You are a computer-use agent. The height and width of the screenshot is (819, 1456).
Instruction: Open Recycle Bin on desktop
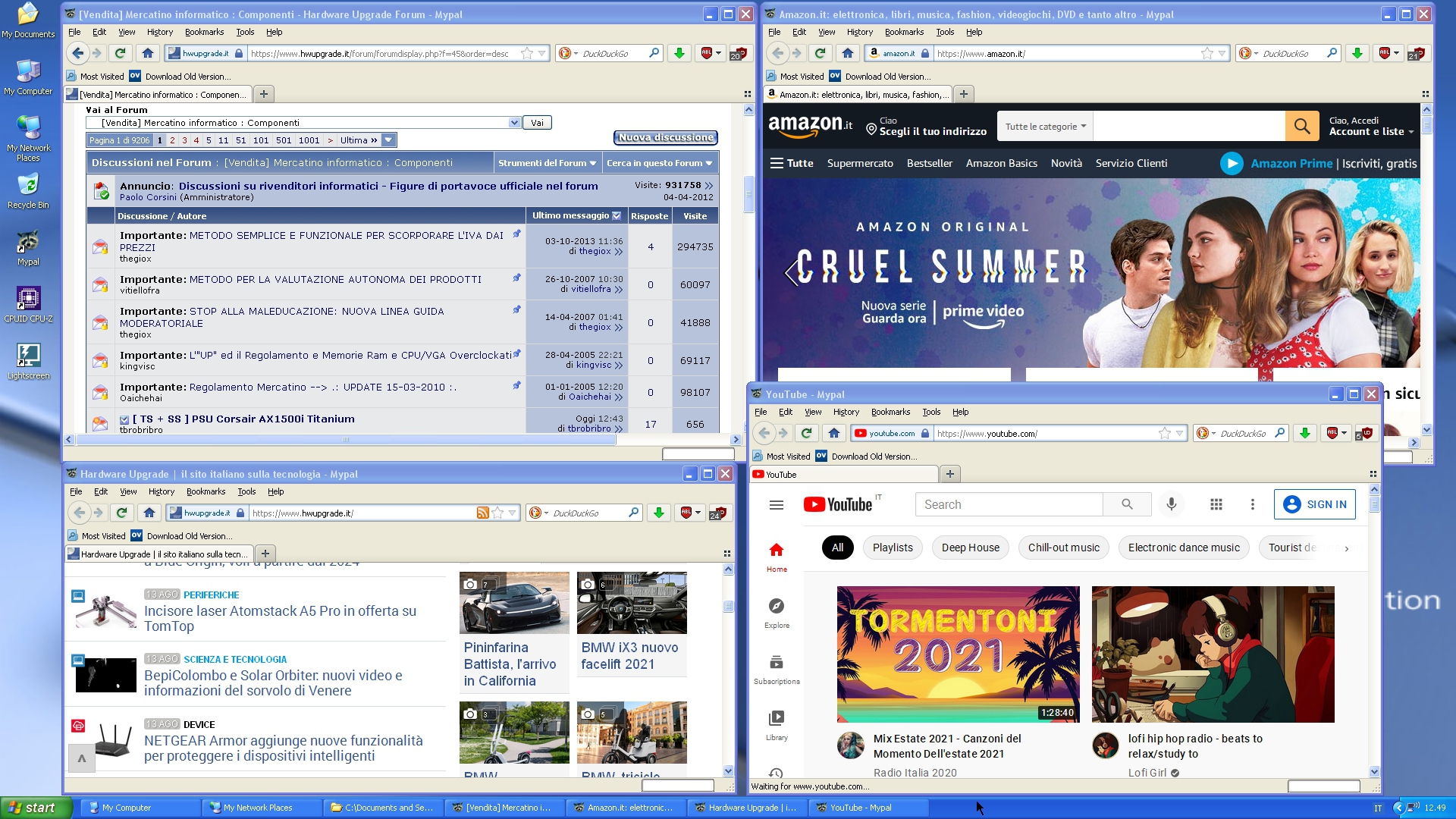point(28,191)
